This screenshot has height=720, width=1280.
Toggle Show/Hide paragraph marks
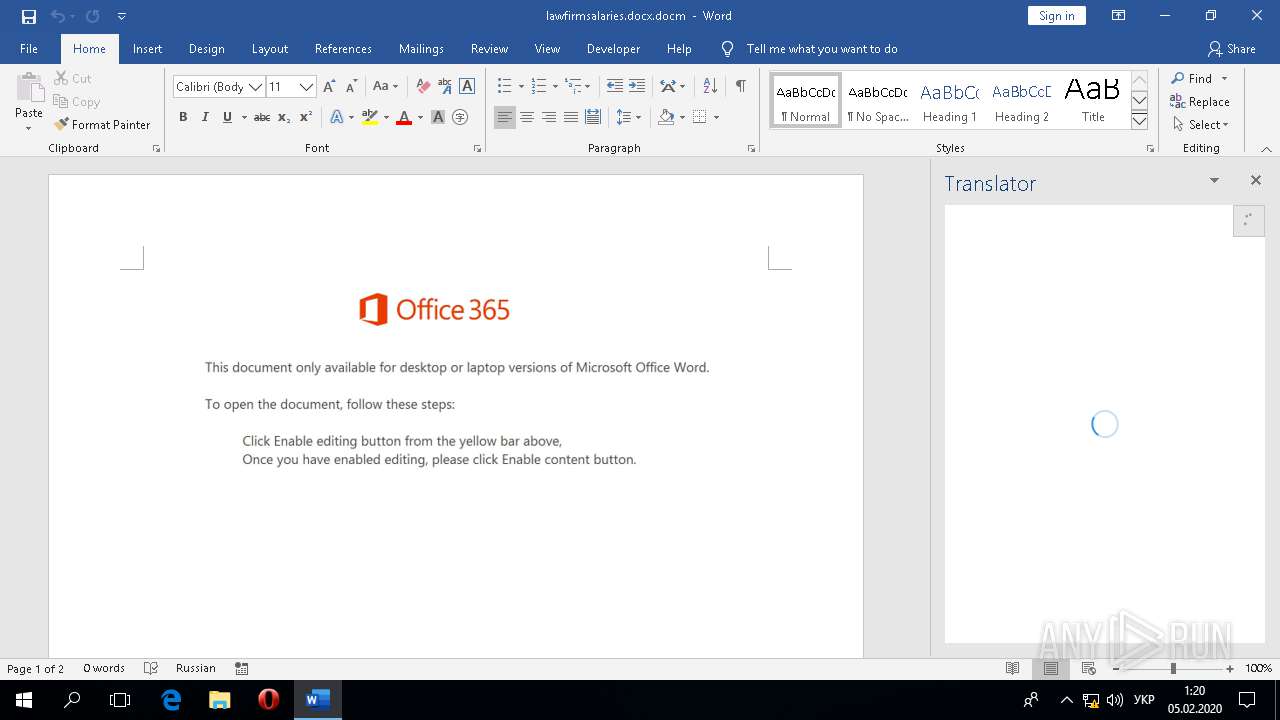[740, 87]
